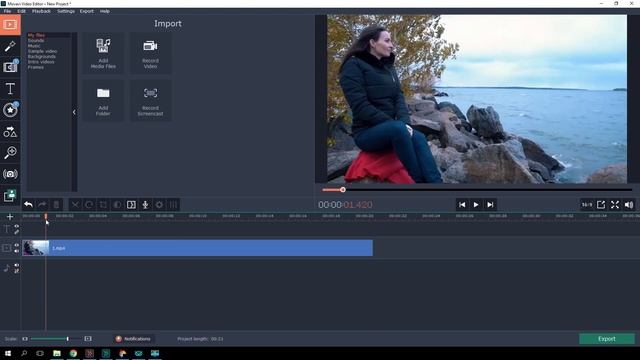Click the zoom in scale icon

click(x=88, y=339)
